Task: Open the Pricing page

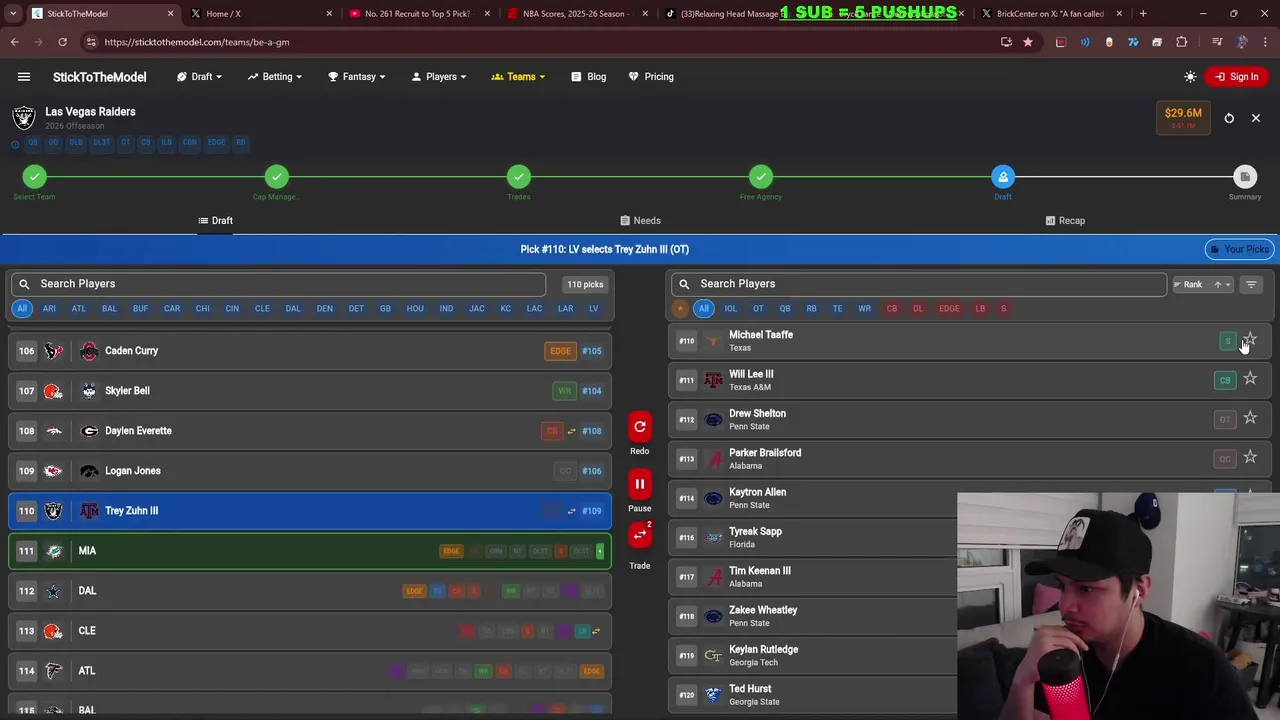Action: 651,77
